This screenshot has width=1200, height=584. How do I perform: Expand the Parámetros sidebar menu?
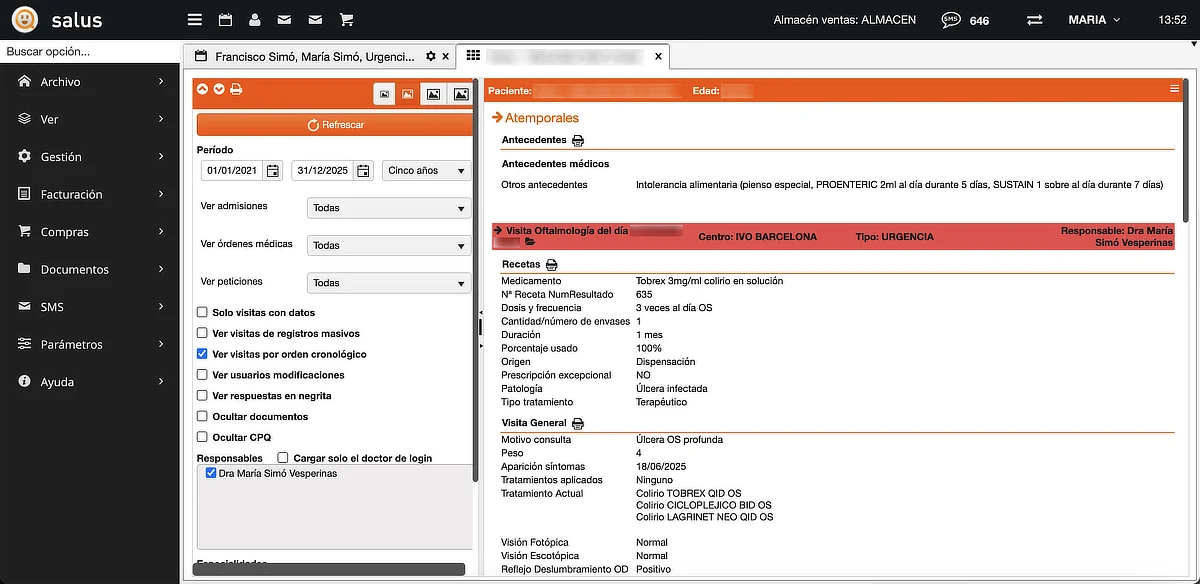pos(90,344)
